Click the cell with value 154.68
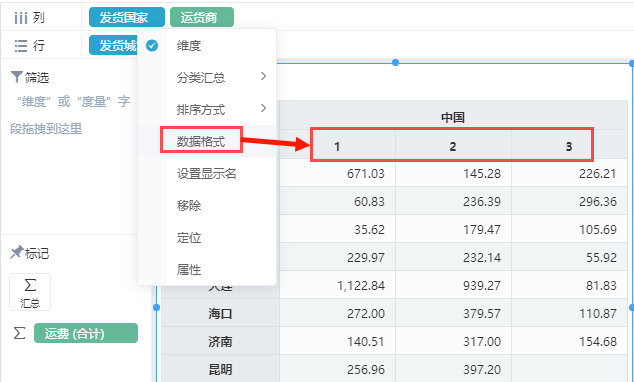The image size is (634, 382). tap(569, 342)
